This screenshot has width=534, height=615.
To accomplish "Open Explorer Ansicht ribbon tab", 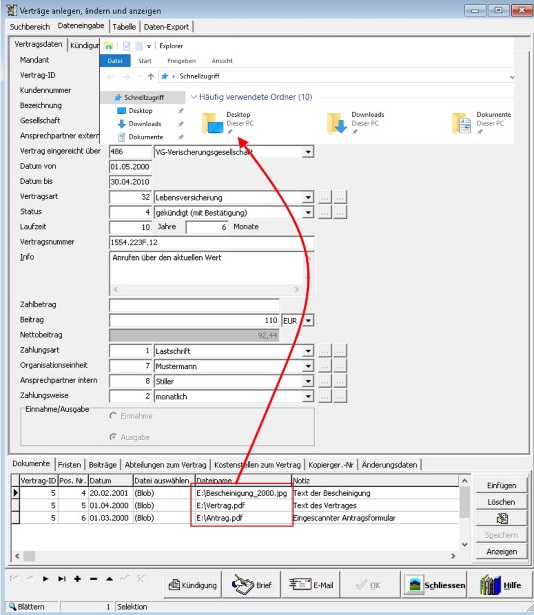I will 222,61.
